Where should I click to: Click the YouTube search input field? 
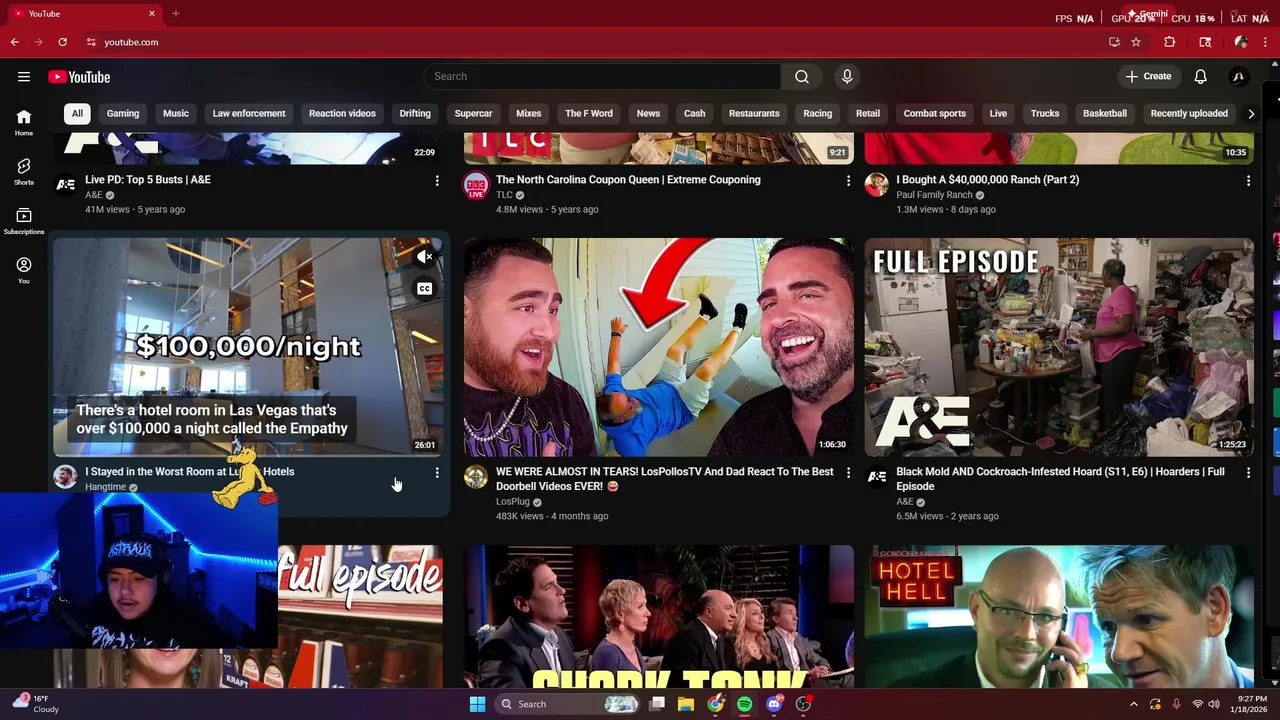tap(603, 77)
